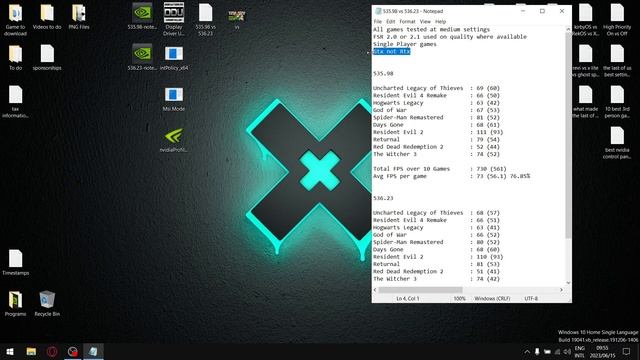The height and width of the screenshot is (360, 640).
Task: Select the 'kirbyOS vs ReviOS' desktop file
Action: point(585,20)
